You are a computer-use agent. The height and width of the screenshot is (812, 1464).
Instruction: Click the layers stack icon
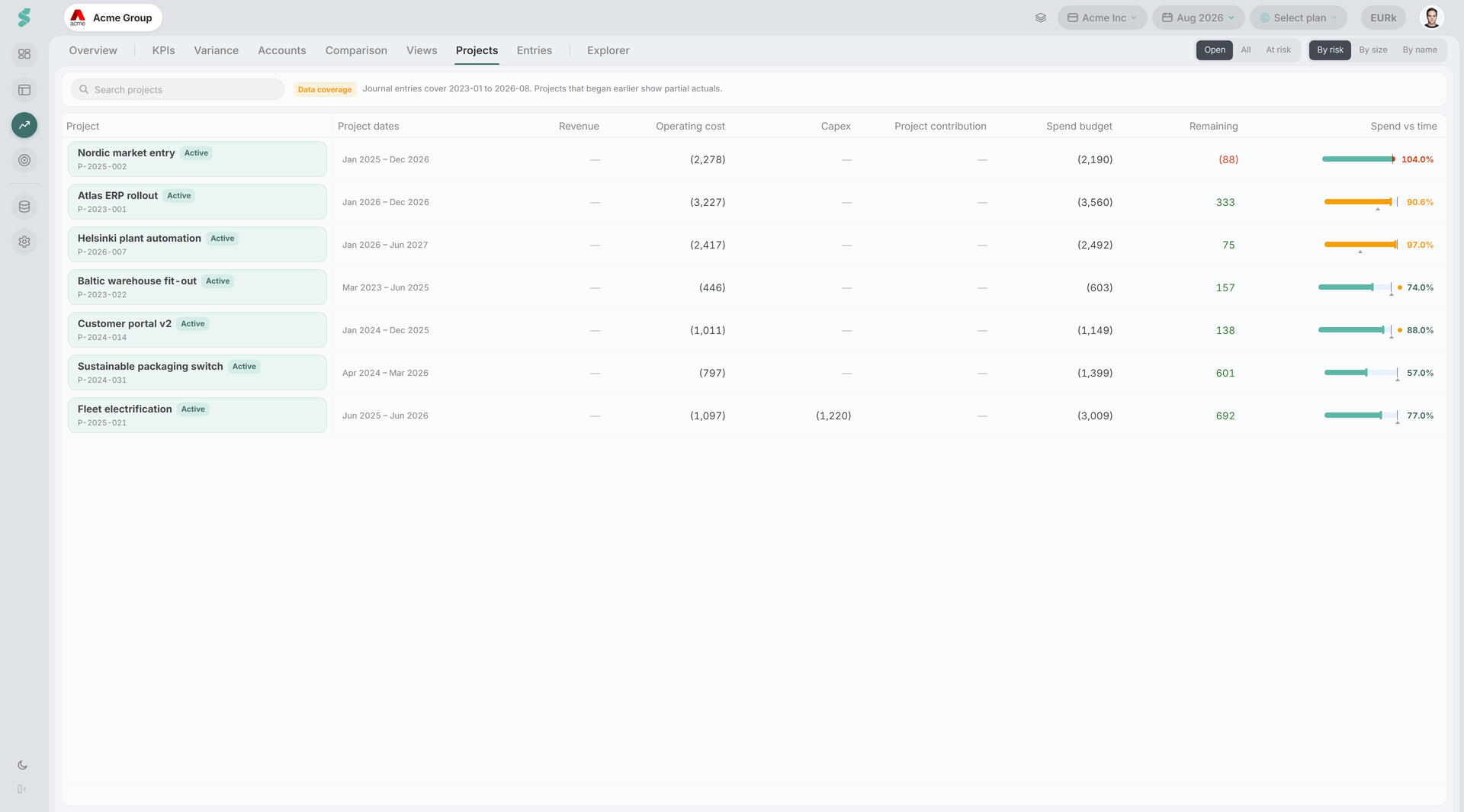tap(1041, 18)
